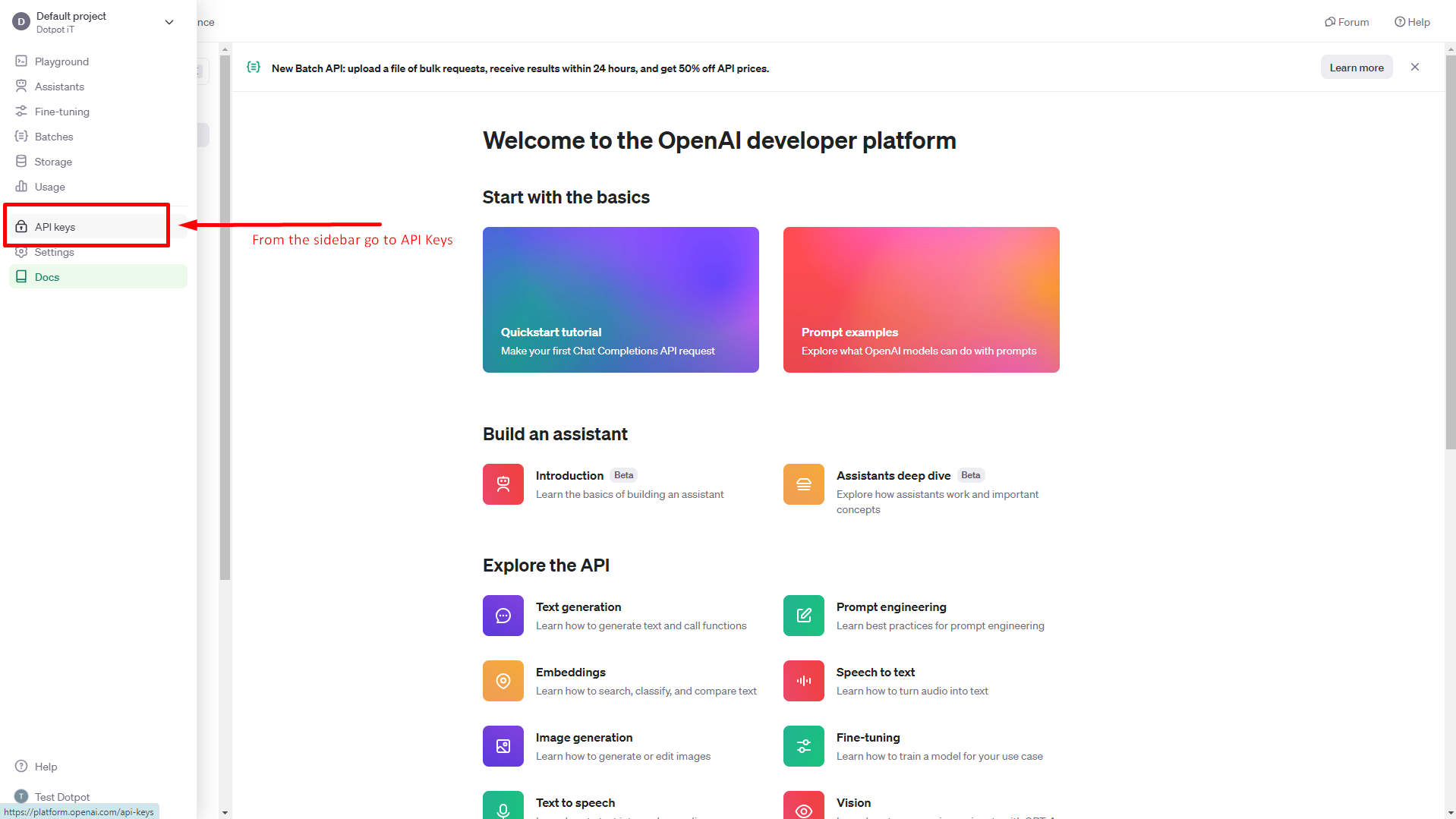Click the Introduction robot tile icon

pyautogui.click(x=503, y=484)
